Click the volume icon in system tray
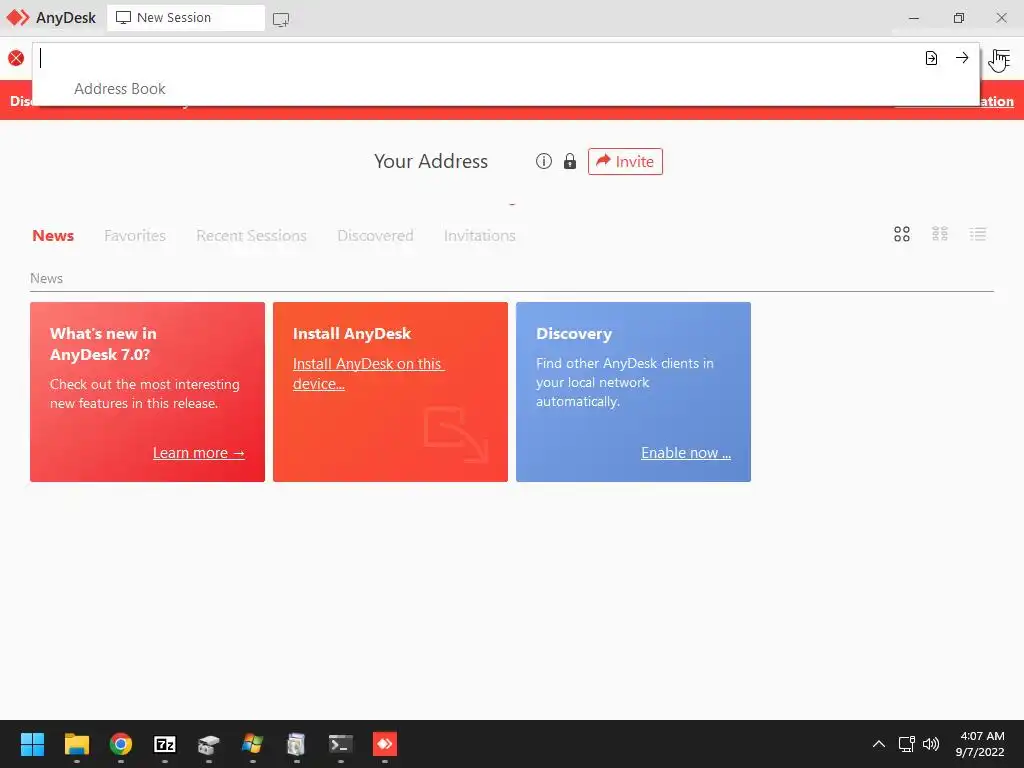The width and height of the screenshot is (1024, 768). (x=931, y=744)
